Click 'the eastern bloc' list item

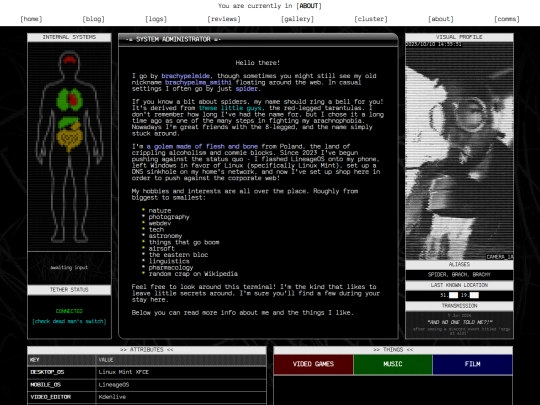[178, 255]
